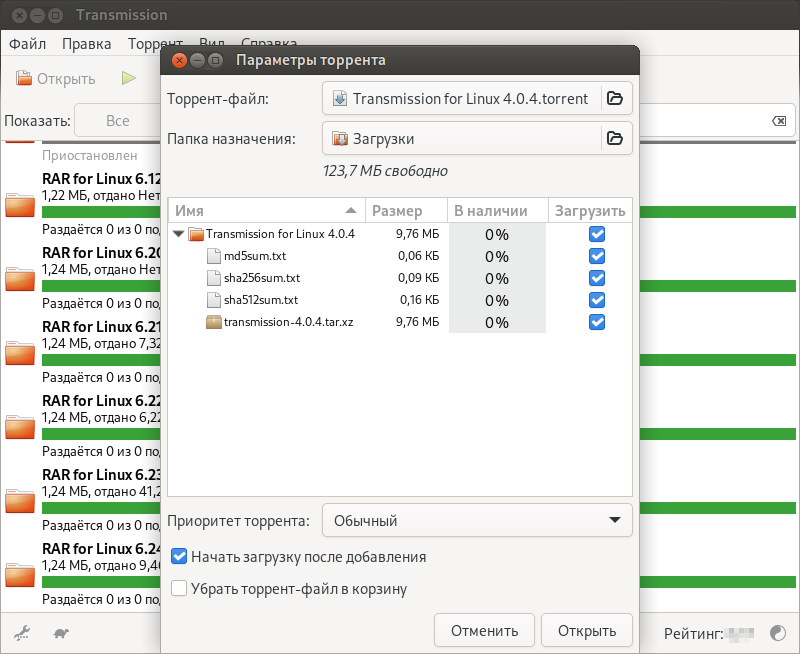
Task: Click 0,09 КБ size of sha256sum.txt
Action: tap(418, 278)
